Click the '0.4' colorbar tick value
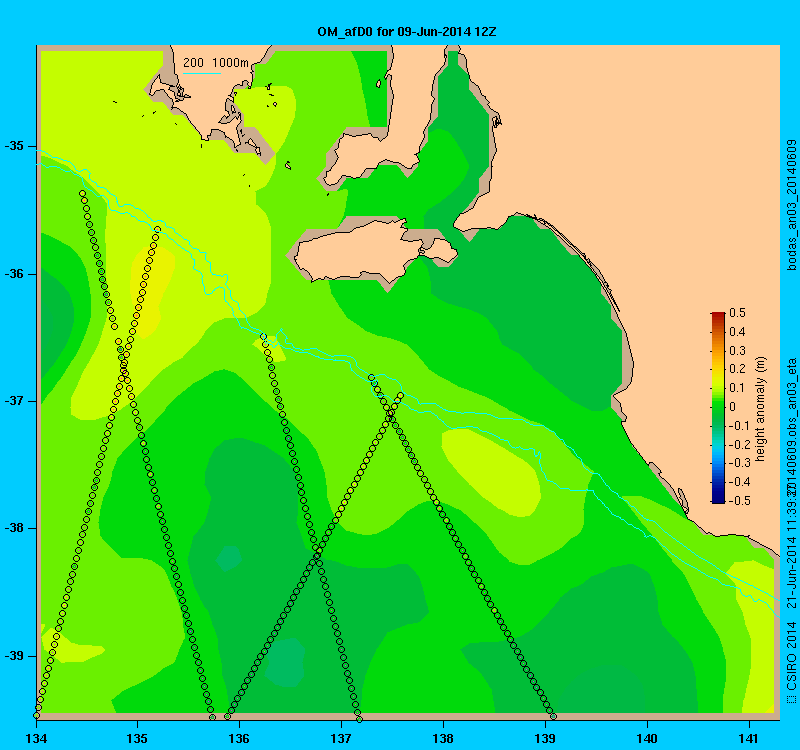 pos(737,332)
